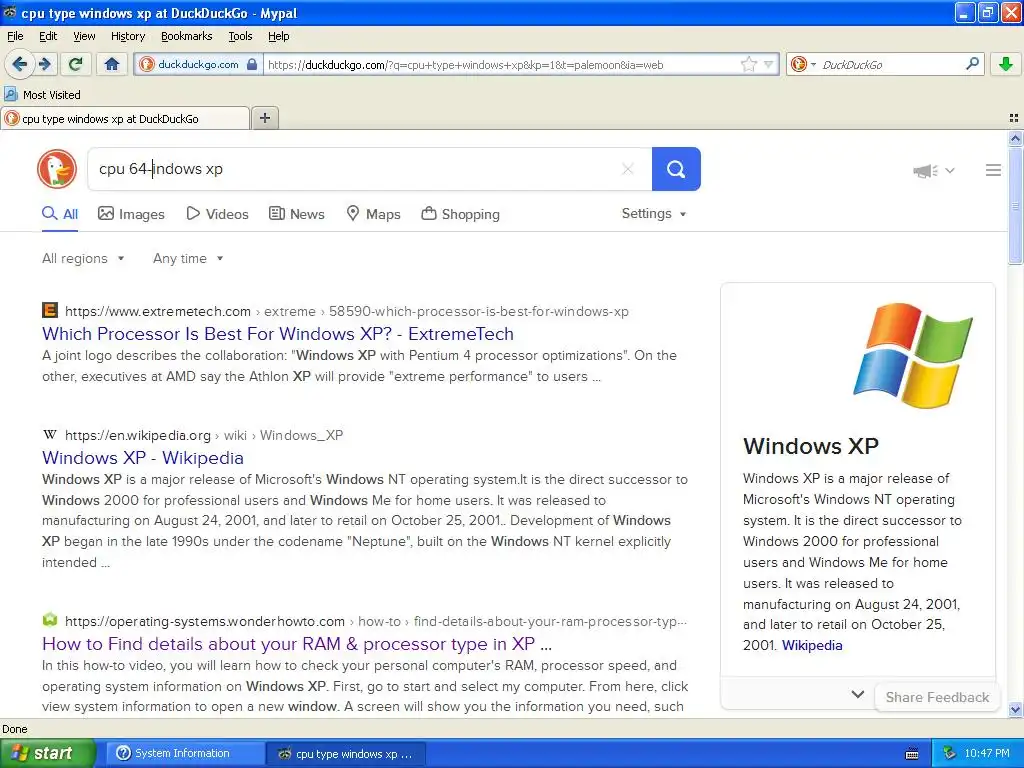The width and height of the screenshot is (1024, 768).
Task: Switch to the Videos results tab
Action: click(x=217, y=214)
